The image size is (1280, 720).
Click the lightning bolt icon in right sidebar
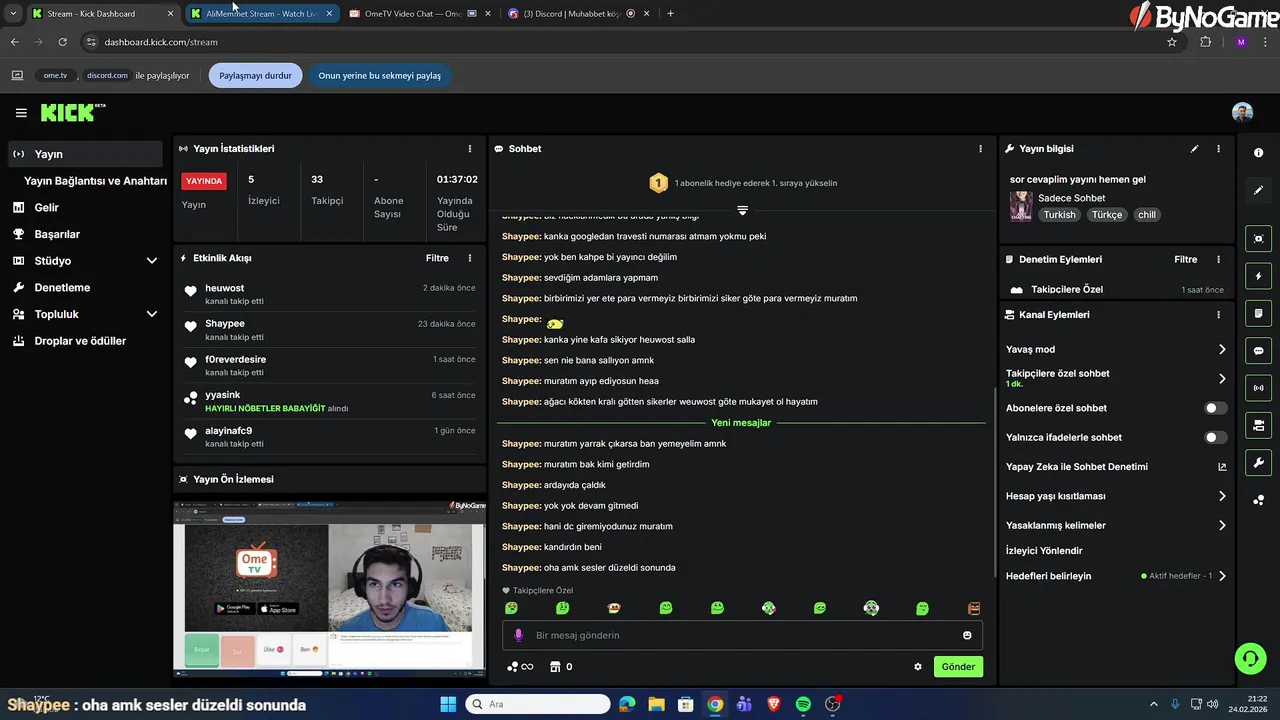point(1258,276)
